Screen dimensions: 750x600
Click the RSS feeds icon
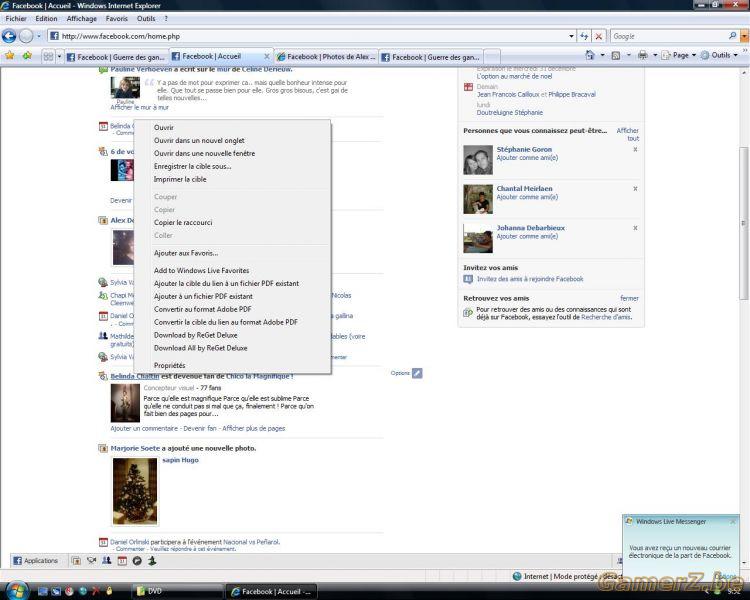point(616,56)
